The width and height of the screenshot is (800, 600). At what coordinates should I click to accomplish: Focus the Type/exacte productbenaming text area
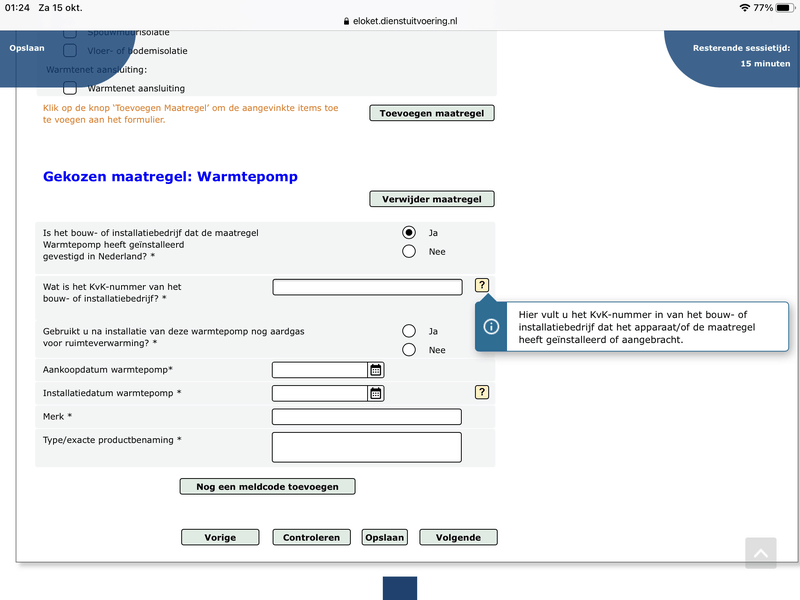click(367, 447)
